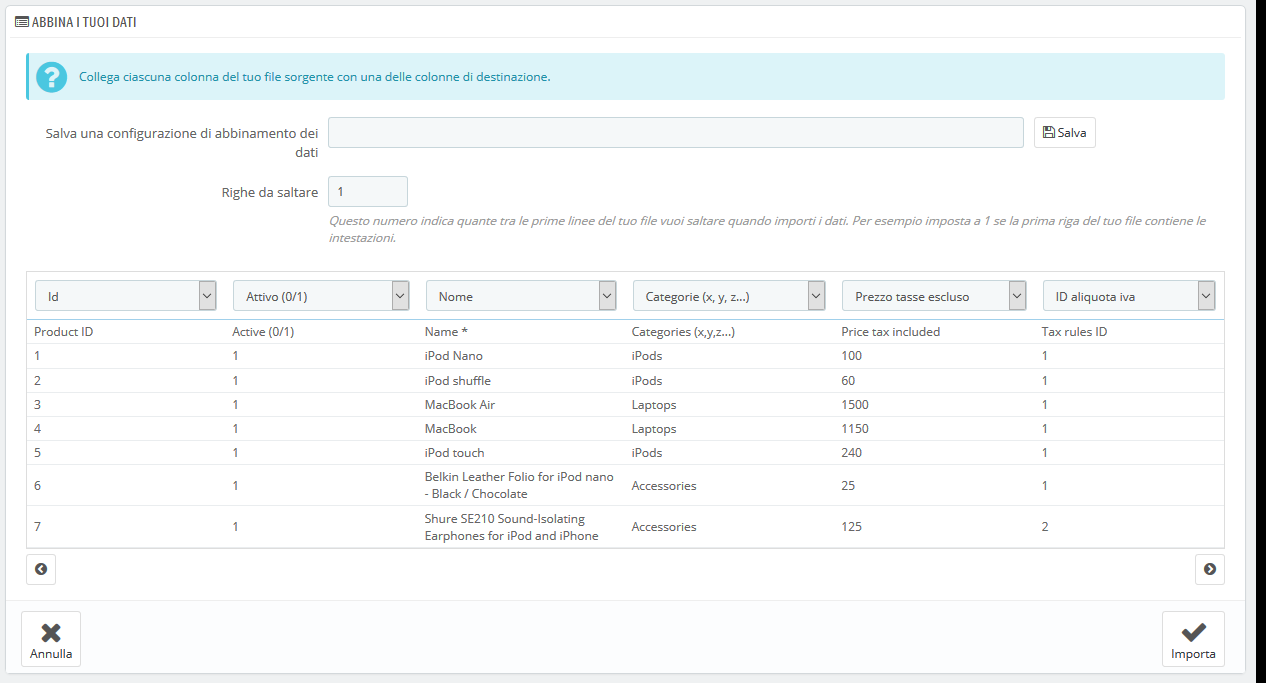The height and width of the screenshot is (683, 1266).
Task: Expand the Prezzo tasse escluso dropdown
Action: [934, 296]
